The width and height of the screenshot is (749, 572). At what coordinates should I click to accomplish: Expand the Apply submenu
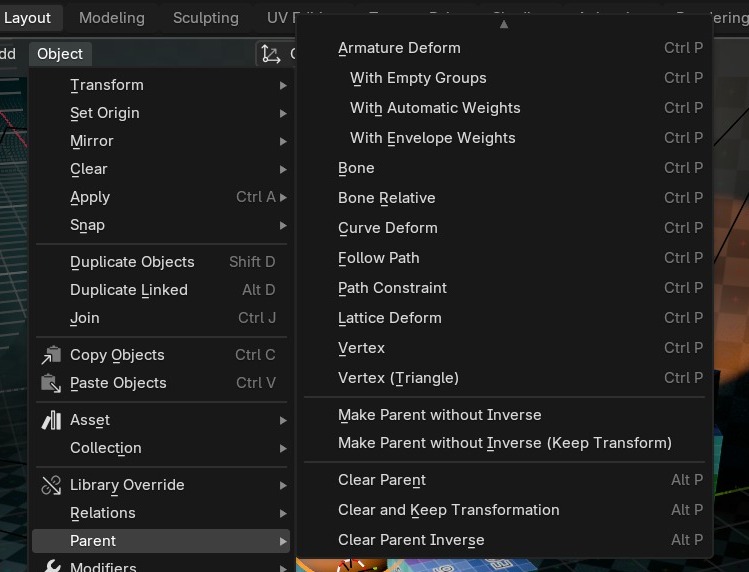pos(161,197)
